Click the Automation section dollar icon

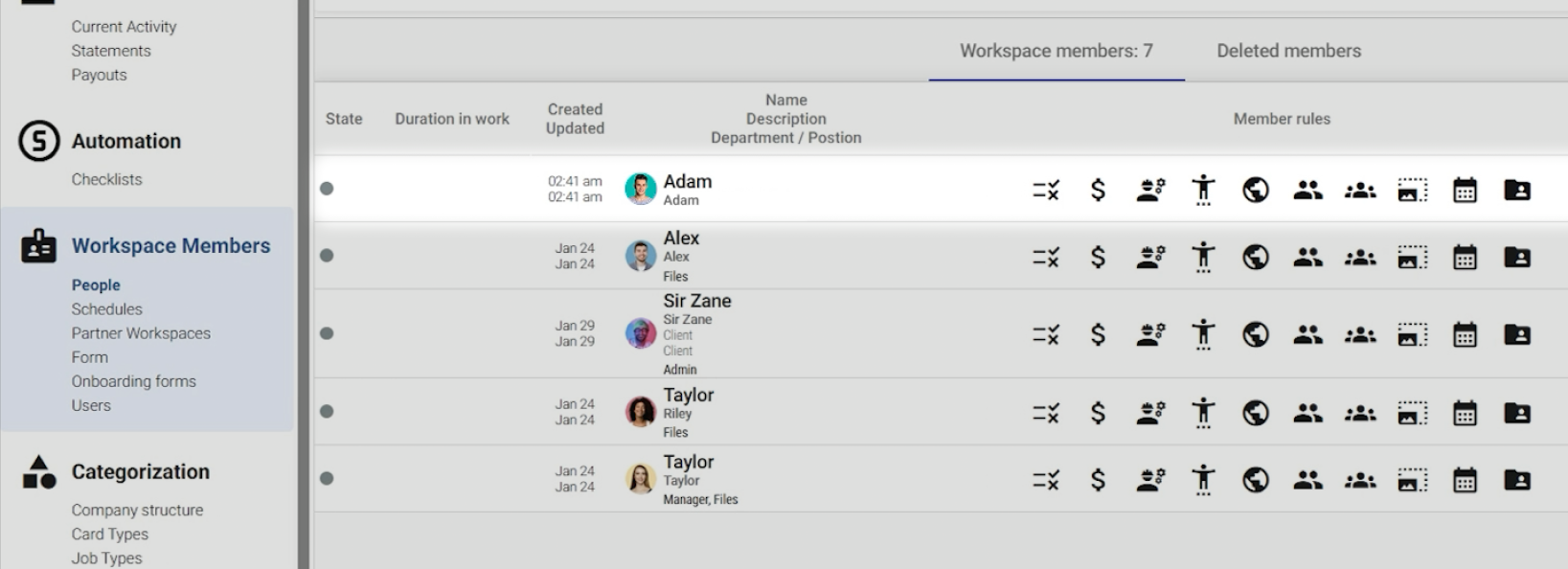click(x=38, y=142)
